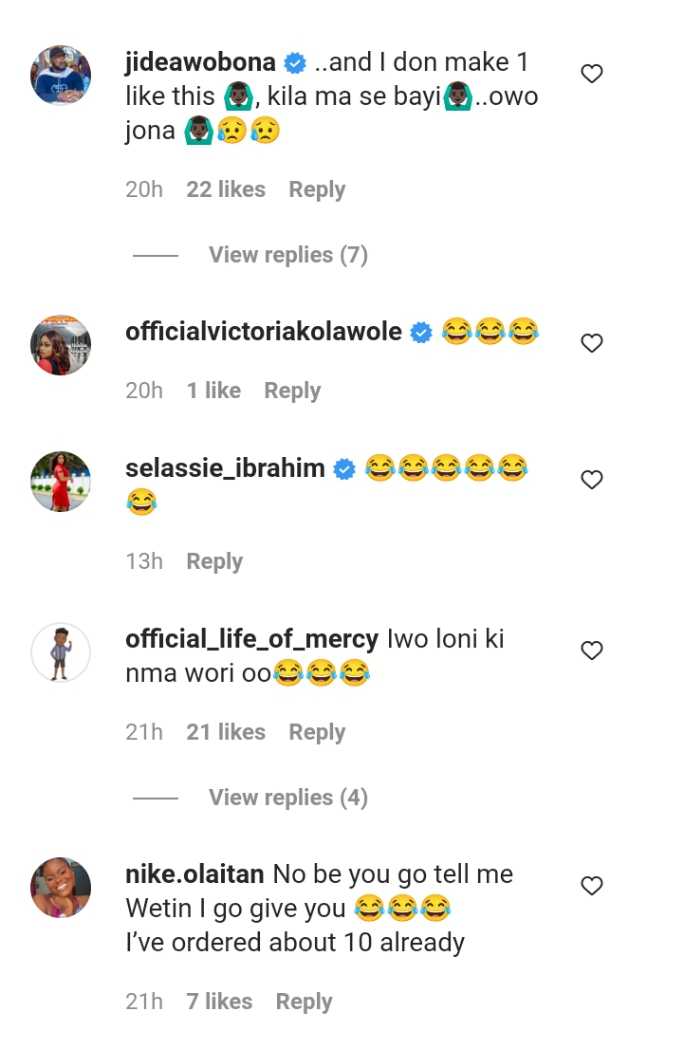Open nike.olaitan's profile picture
The width and height of the screenshot is (683, 1043).
click(61, 887)
